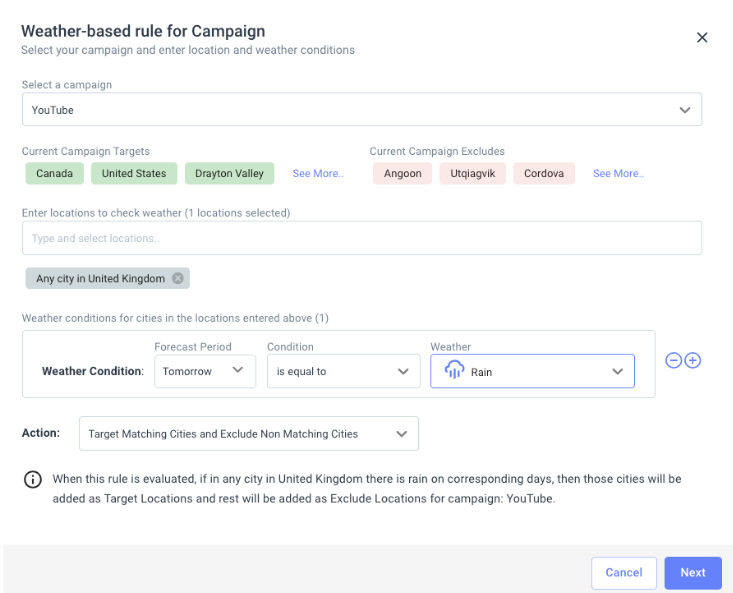733x593 pixels.
Task: Open the Condition dropdown 'is equal to'
Action: pyautogui.click(x=344, y=371)
